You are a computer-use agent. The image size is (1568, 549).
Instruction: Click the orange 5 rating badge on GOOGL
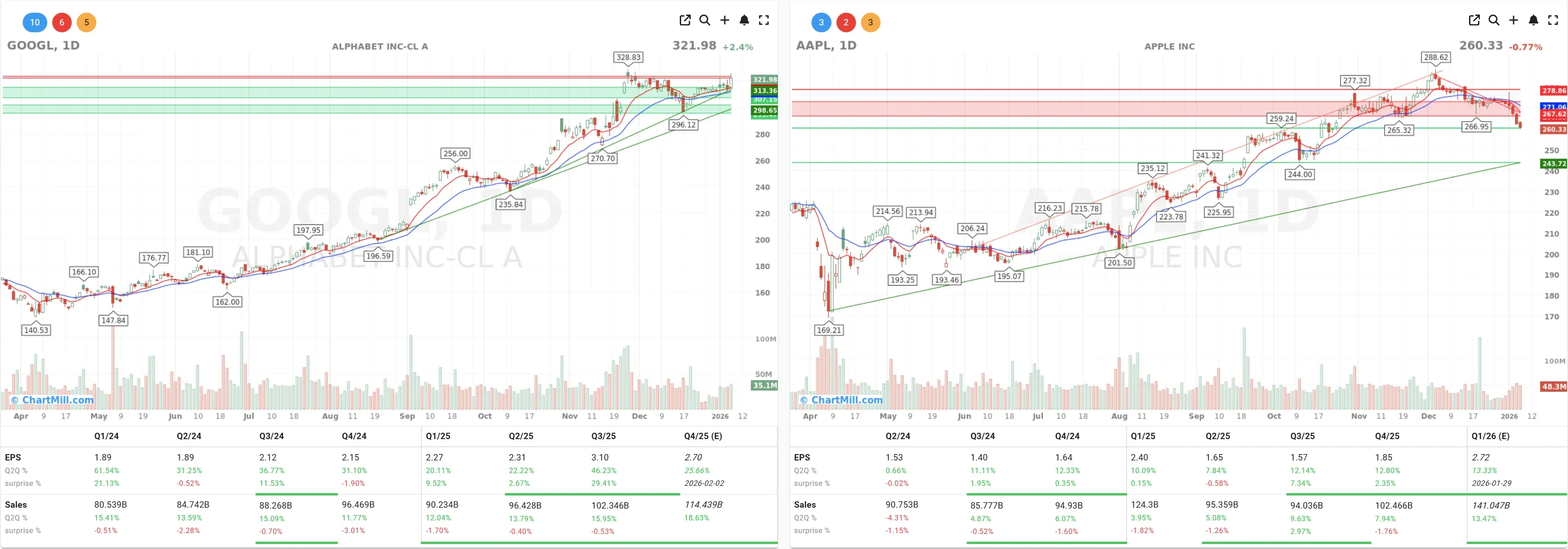(x=86, y=22)
